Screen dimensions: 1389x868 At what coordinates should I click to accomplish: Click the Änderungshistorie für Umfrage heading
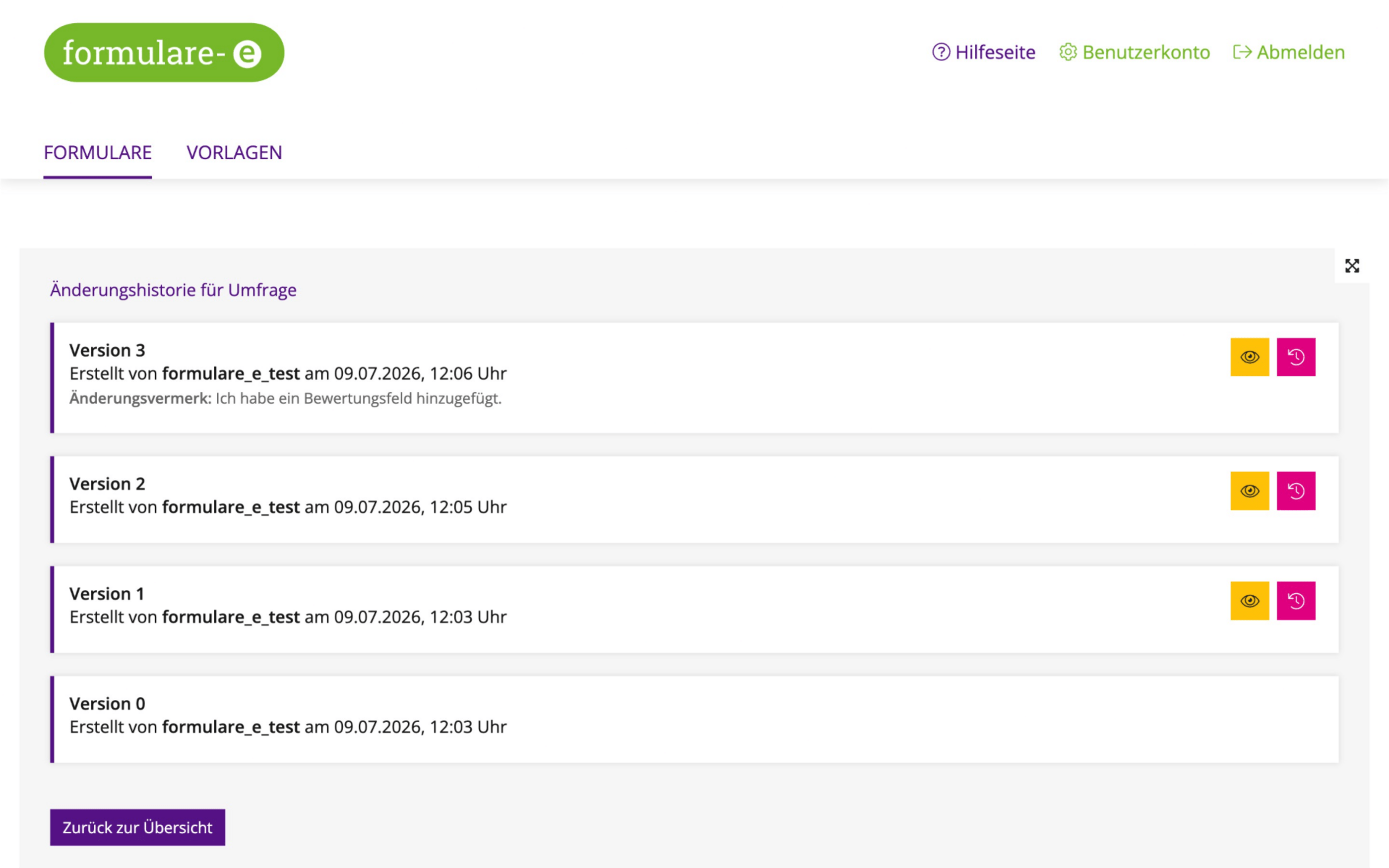point(173,290)
